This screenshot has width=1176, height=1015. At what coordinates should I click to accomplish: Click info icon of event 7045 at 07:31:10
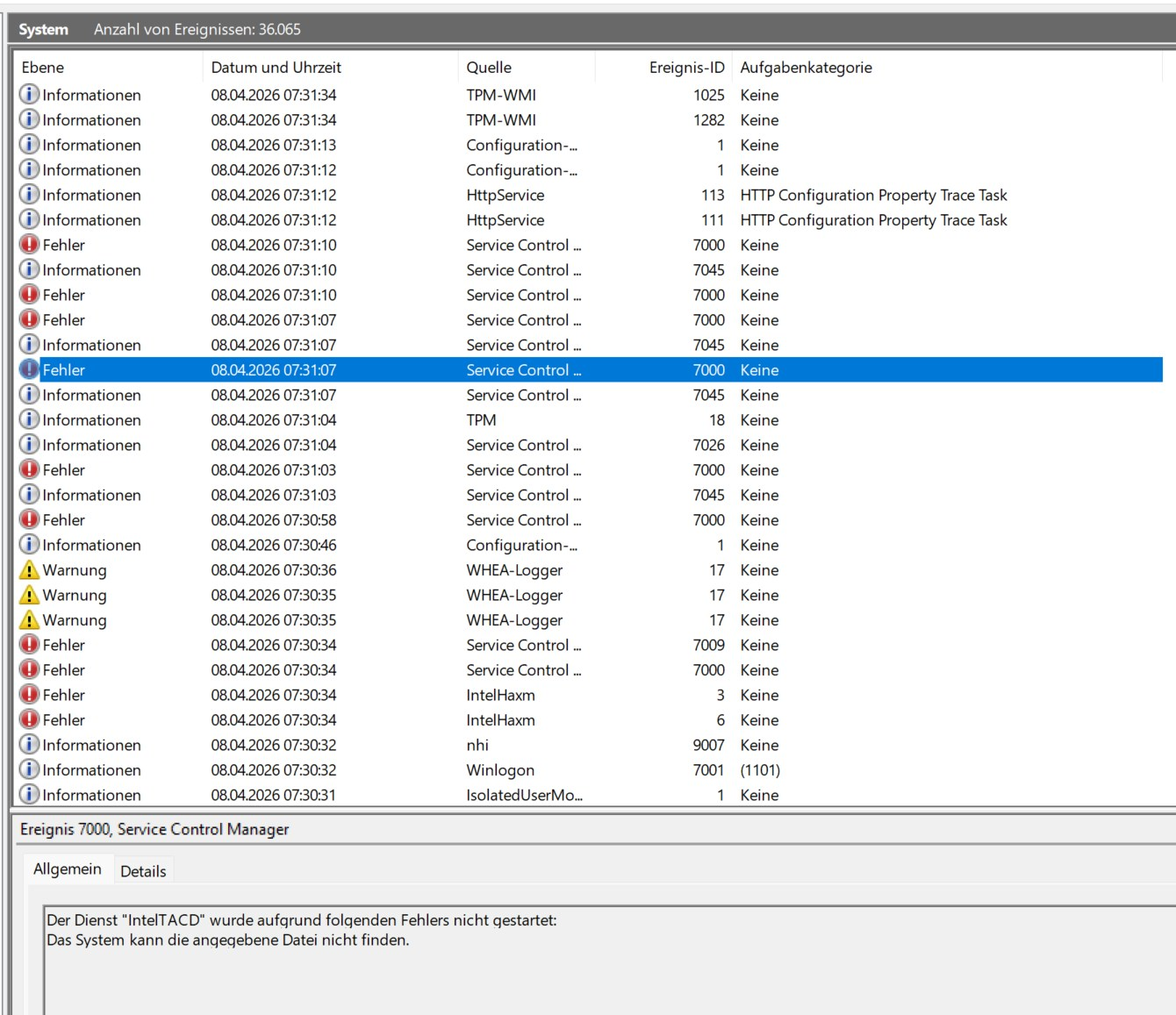click(29, 269)
